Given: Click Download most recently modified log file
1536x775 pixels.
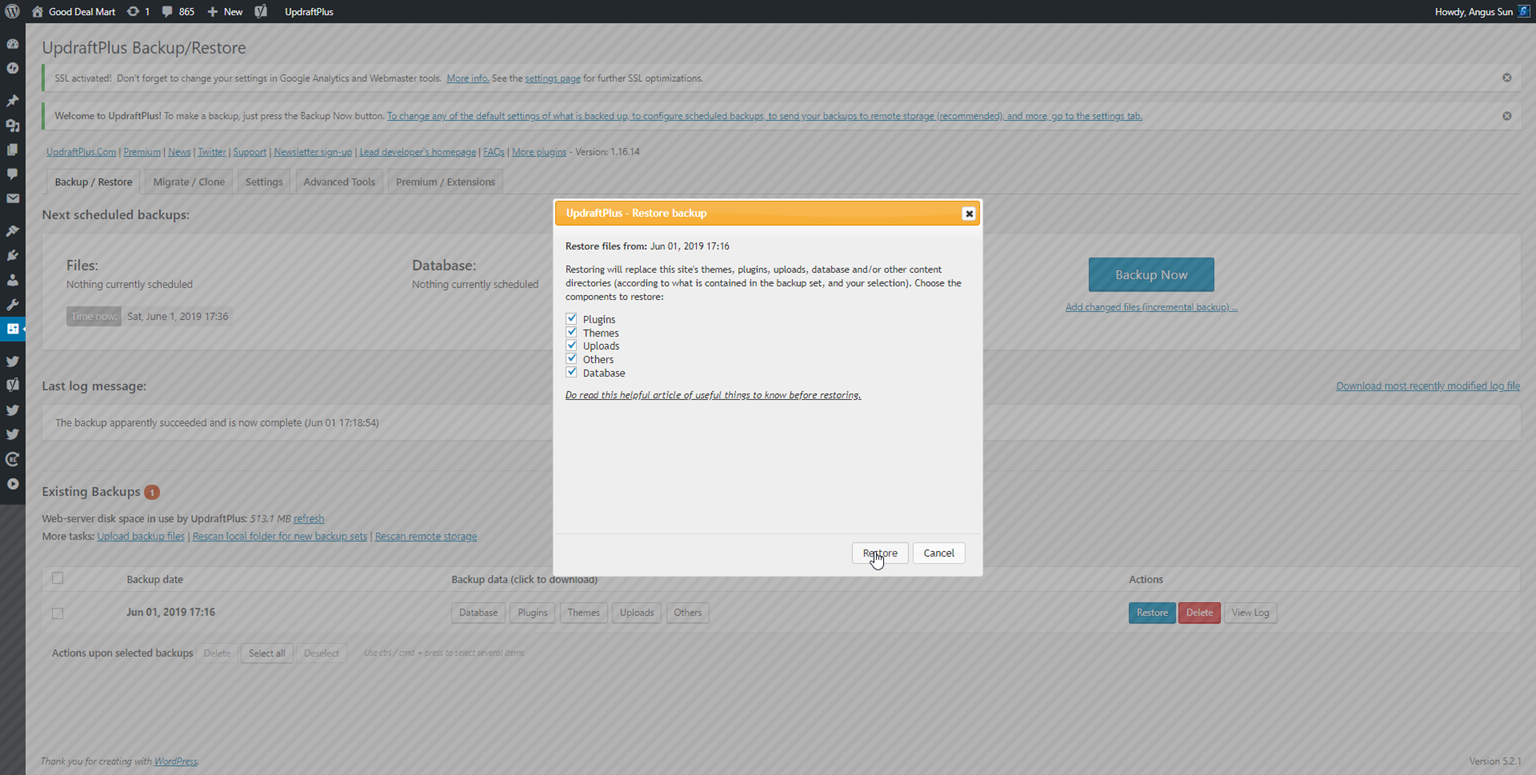Looking at the screenshot, I should pyautogui.click(x=1428, y=386).
